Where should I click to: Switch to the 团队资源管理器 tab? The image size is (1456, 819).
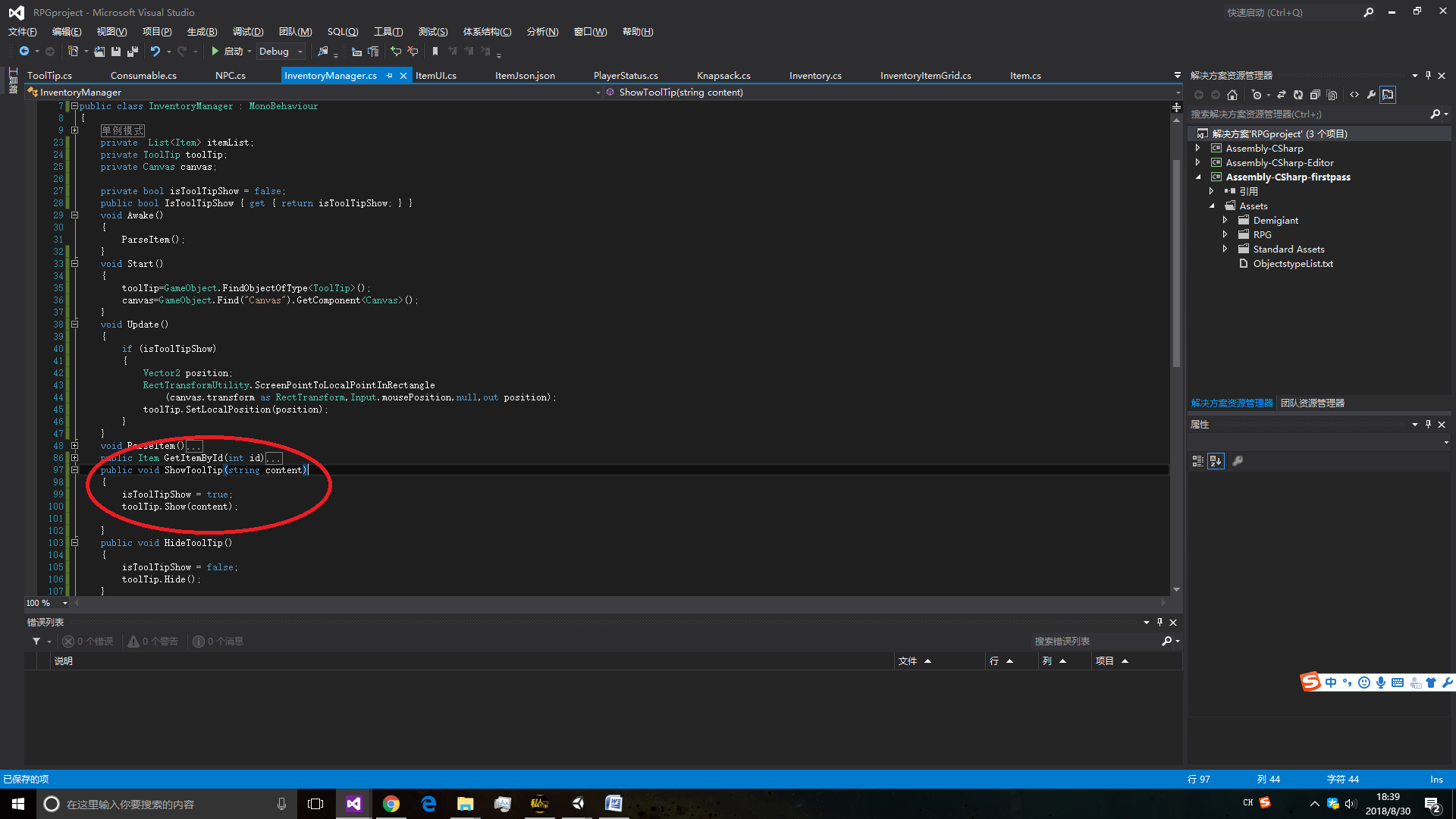point(1312,403)
